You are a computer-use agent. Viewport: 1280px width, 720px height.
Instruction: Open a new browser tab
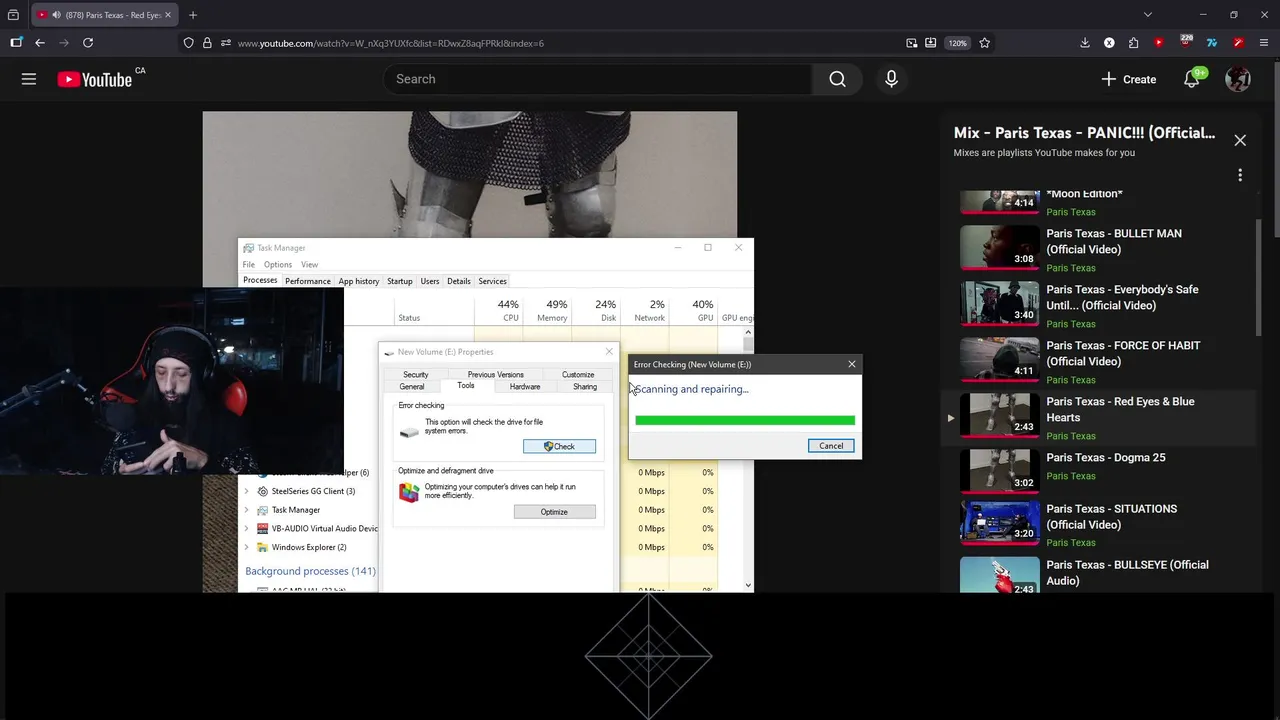[193, 15]
